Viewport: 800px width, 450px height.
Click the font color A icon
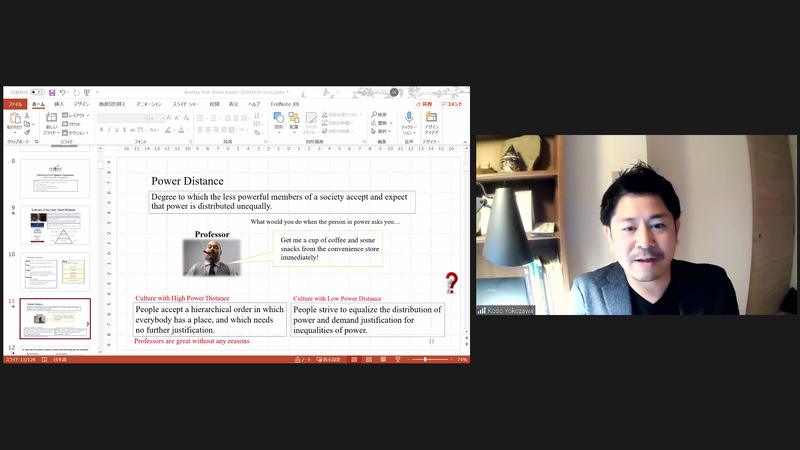tap(181, 130)
